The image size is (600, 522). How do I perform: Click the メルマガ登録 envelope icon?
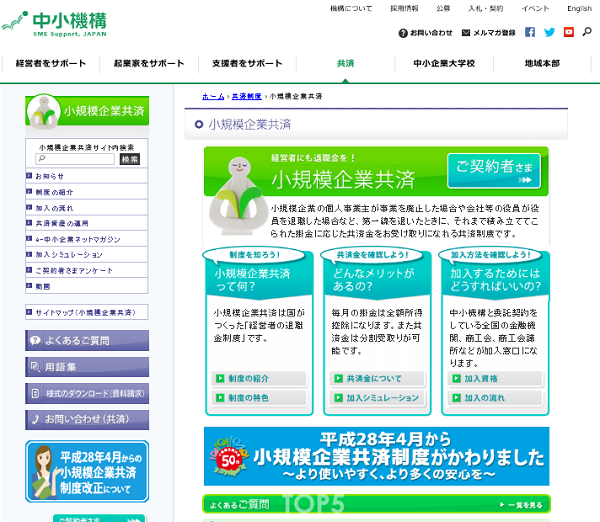point(466,33)
